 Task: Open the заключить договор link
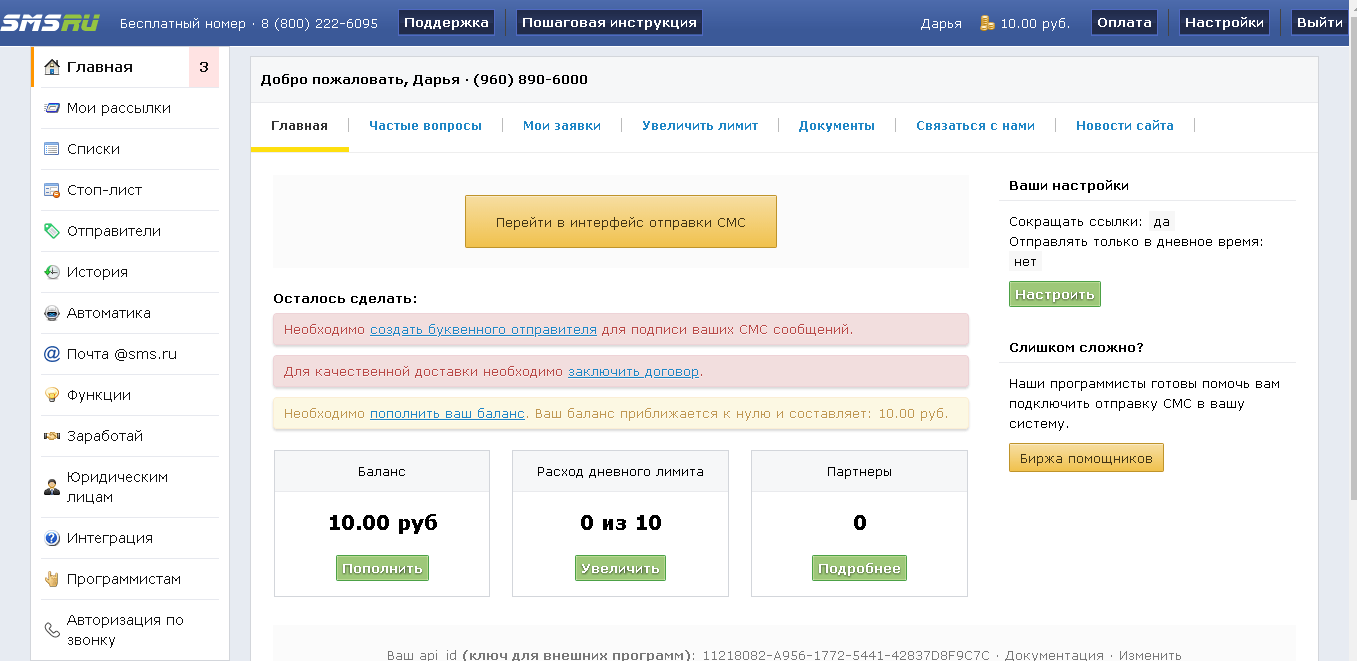pyautogui.click(x=633, y=371)
